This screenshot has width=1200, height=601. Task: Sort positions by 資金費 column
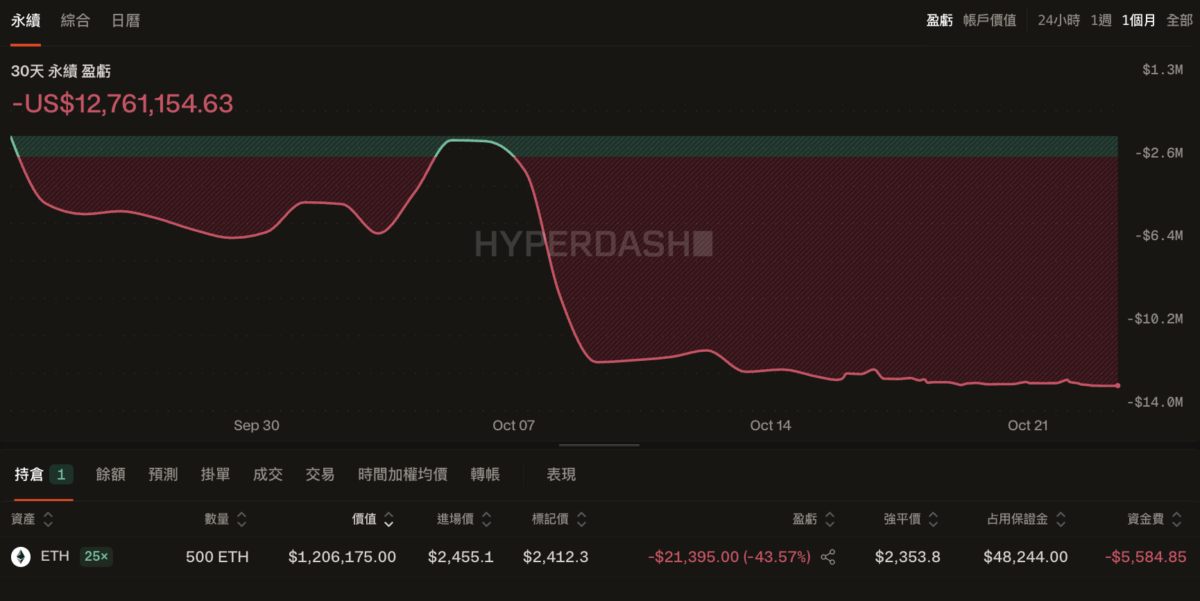point(1156,519)
